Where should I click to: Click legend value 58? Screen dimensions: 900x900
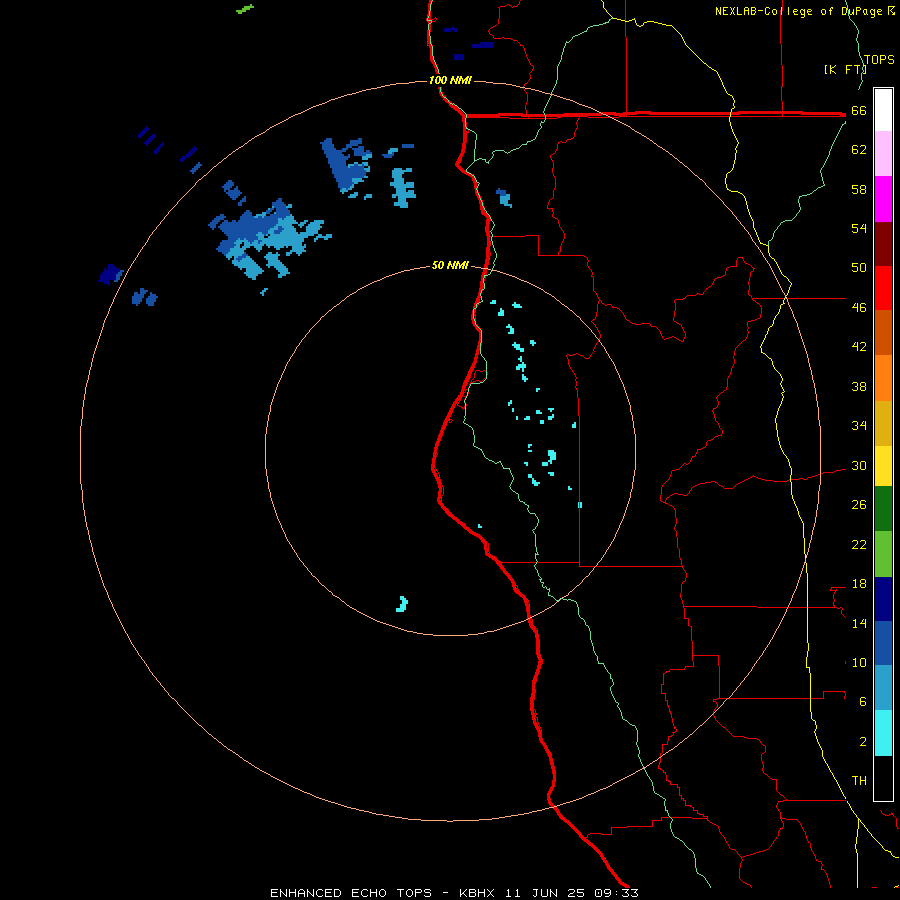pos(859,189)
